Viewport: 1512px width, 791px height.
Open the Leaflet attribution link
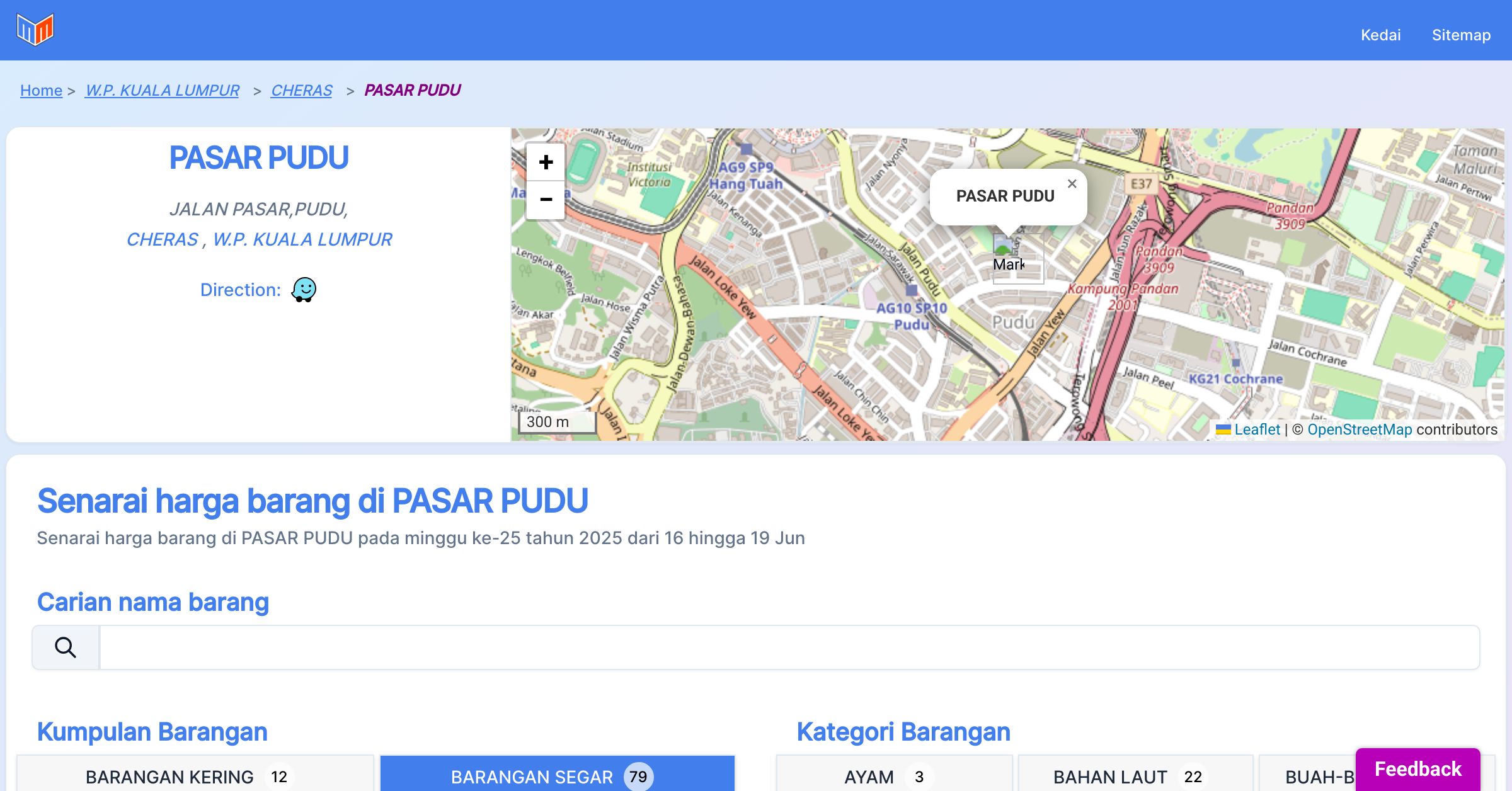pos(1257,430)
